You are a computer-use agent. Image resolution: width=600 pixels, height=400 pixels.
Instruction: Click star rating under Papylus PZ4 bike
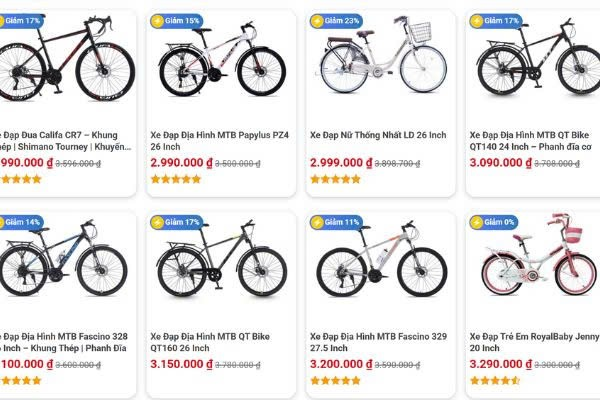pos(175,180)
